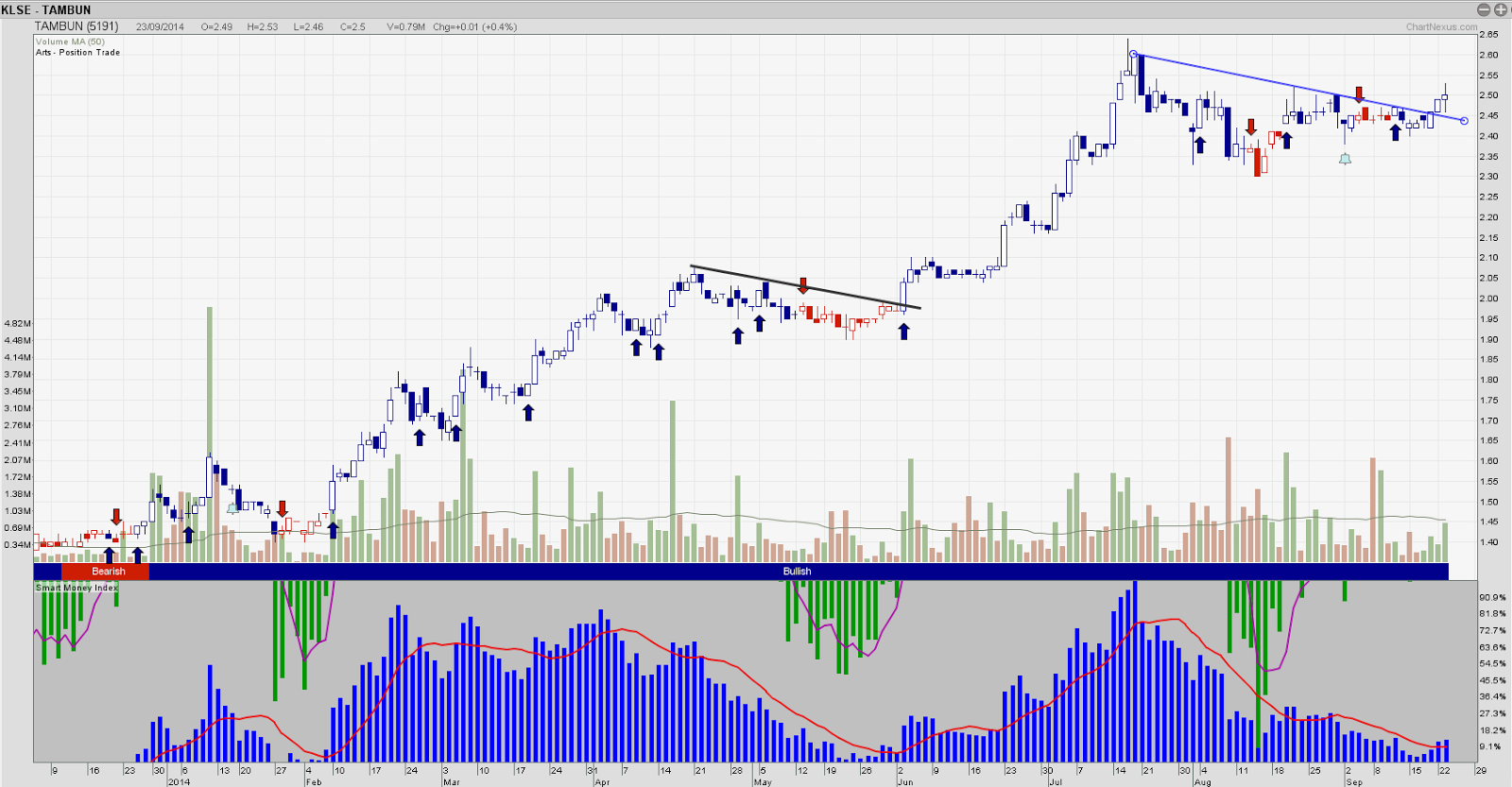This screenshot has height=787, width=1512.
Task: Click the red Bearish trend segment
Action: 105,572
